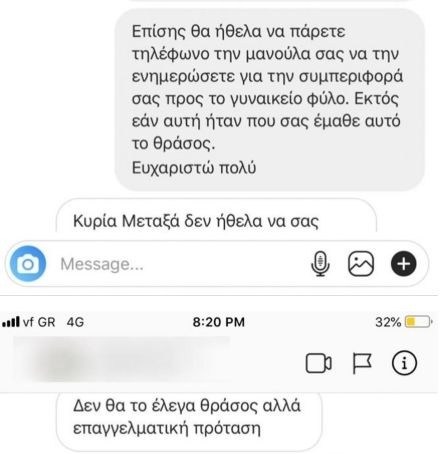Open conversation details via info icon
The width and height of the screenshot is (447, 454).
(404, 363)
